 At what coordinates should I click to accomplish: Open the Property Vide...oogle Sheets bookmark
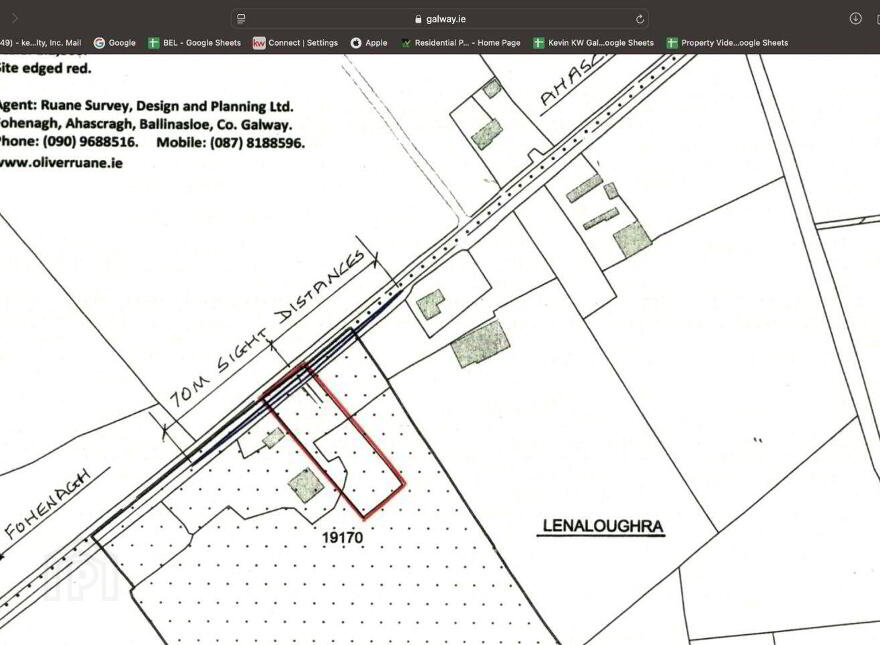click(x=727, y=43)
